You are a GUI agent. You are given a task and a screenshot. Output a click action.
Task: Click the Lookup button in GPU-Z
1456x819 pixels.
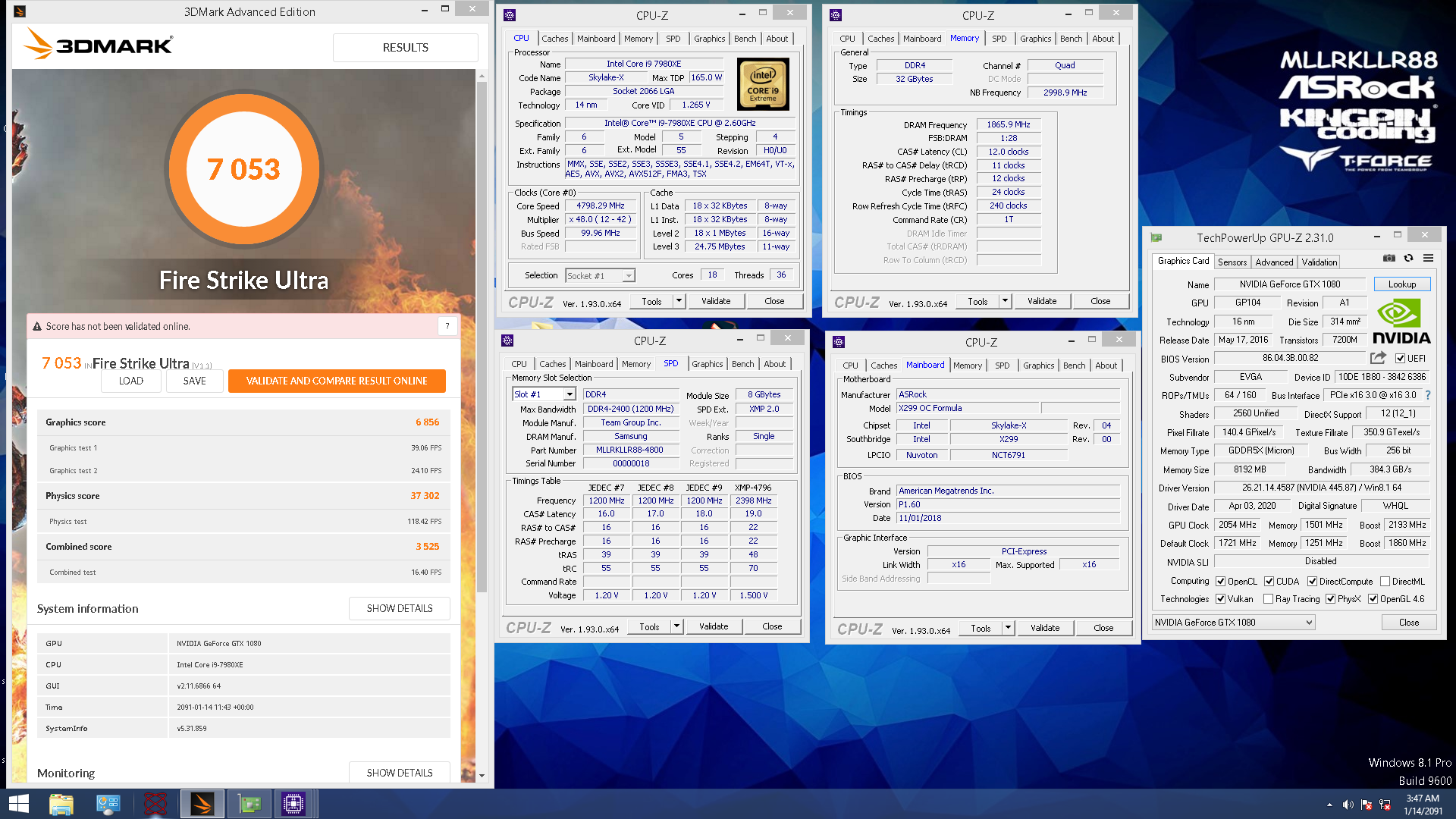(x=1401, y=284)
